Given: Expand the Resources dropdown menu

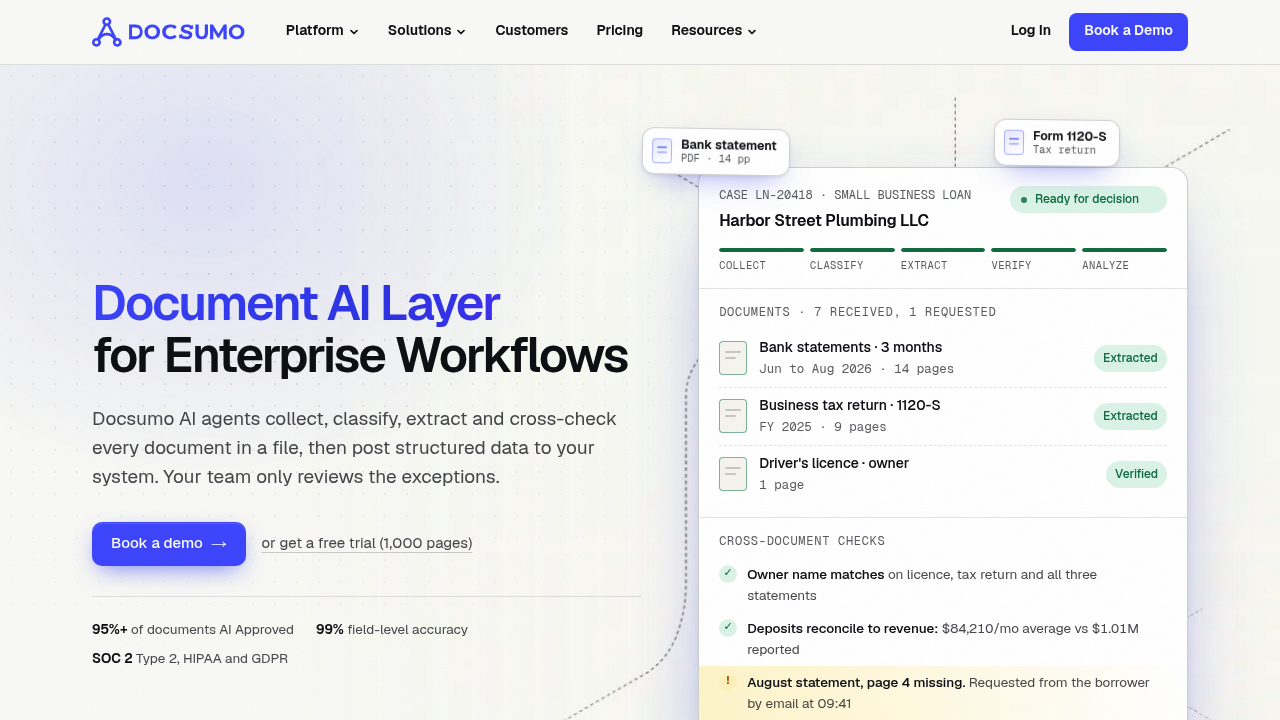Looking at the screenshot, I should coord(714,31).
